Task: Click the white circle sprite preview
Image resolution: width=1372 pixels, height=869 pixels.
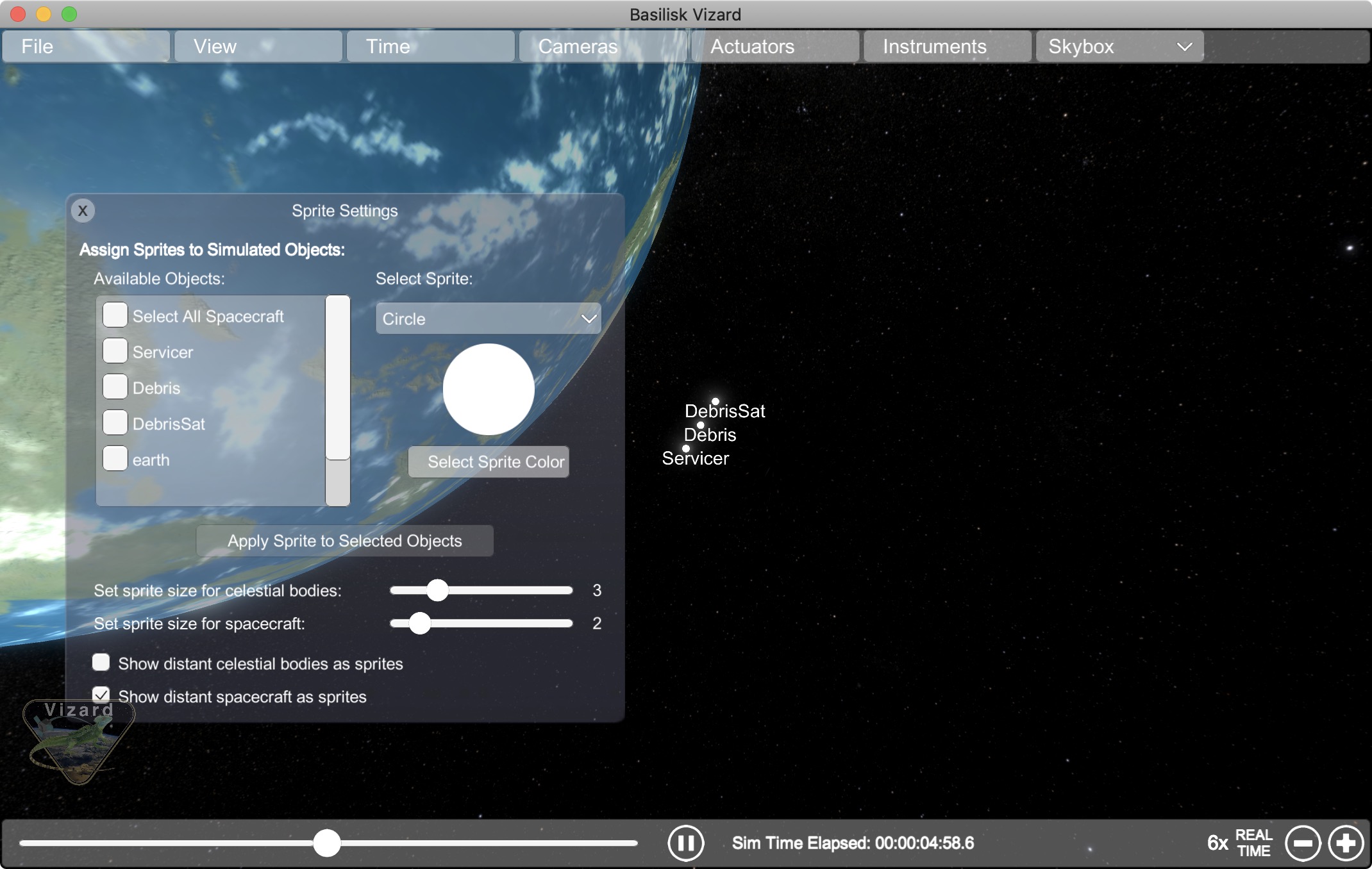Action: click(489, 389)
